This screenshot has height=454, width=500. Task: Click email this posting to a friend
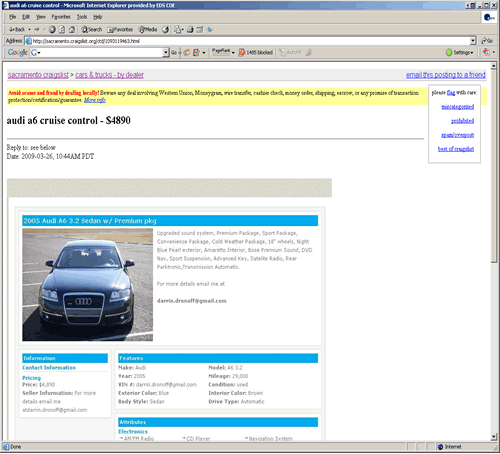coord(445,75)
